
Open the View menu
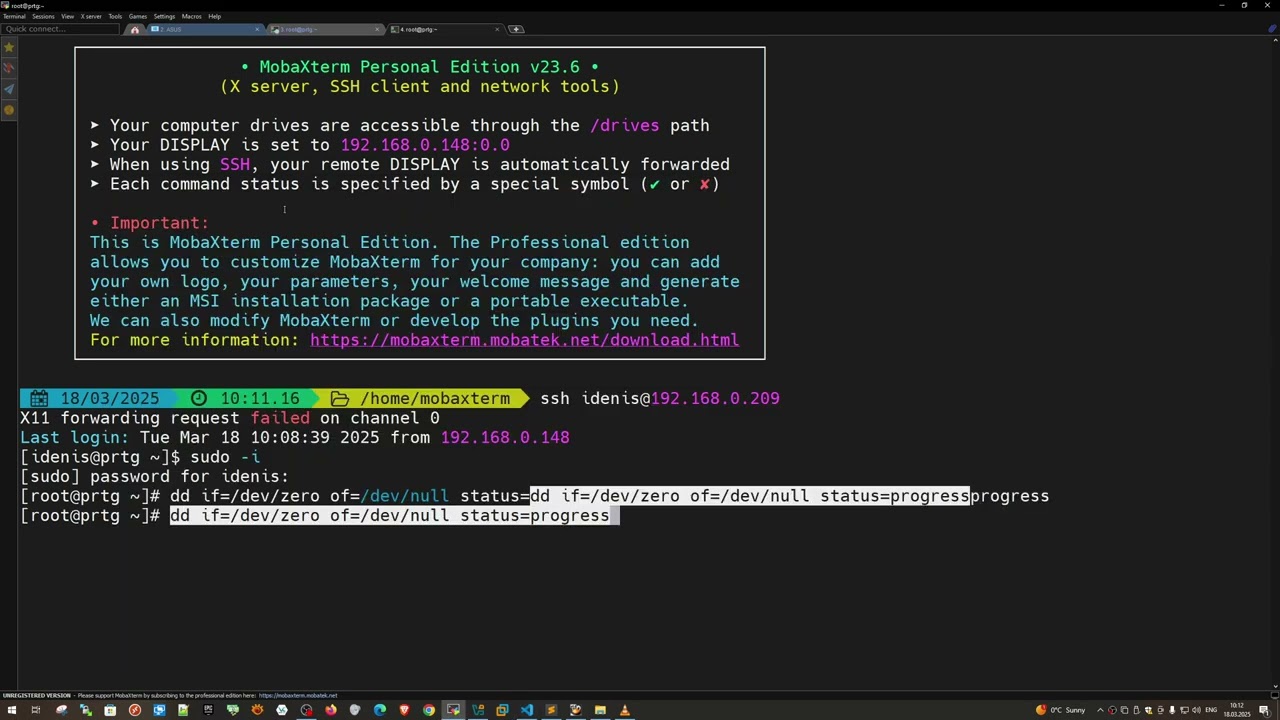tap(67, 16)
